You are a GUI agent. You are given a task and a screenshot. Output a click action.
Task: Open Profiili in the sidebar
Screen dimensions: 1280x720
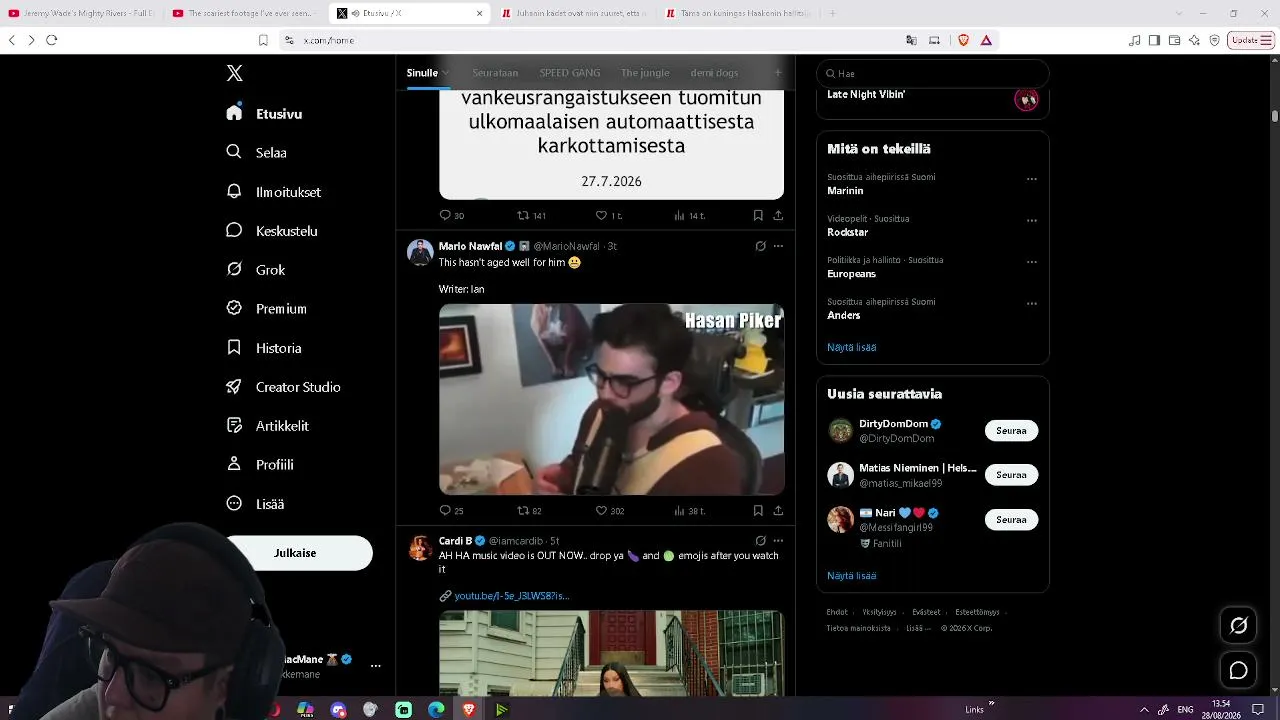click(x=260, y=465)
